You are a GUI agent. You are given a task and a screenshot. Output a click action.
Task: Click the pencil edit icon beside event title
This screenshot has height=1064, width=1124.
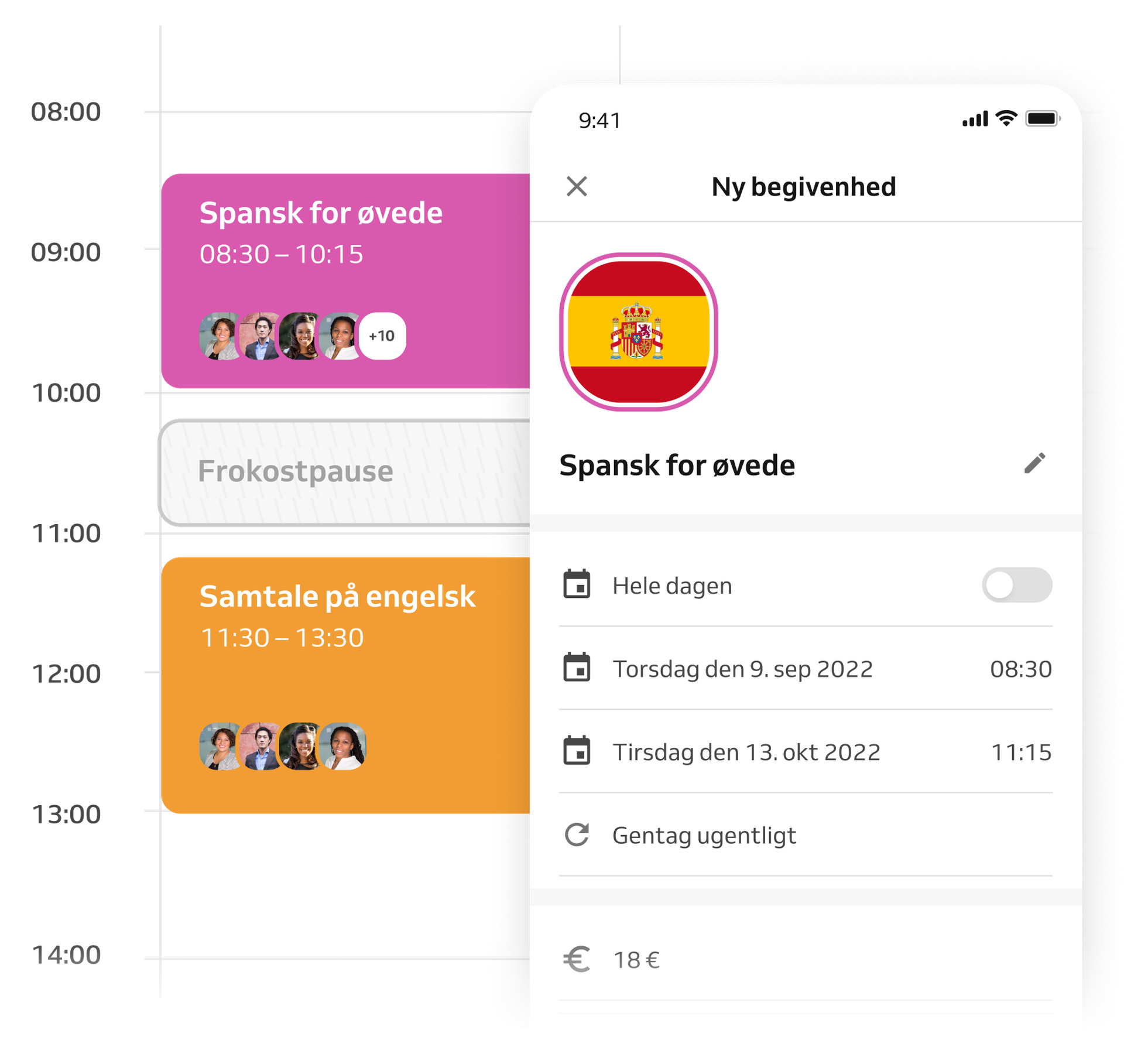(x=1034, y=463)
